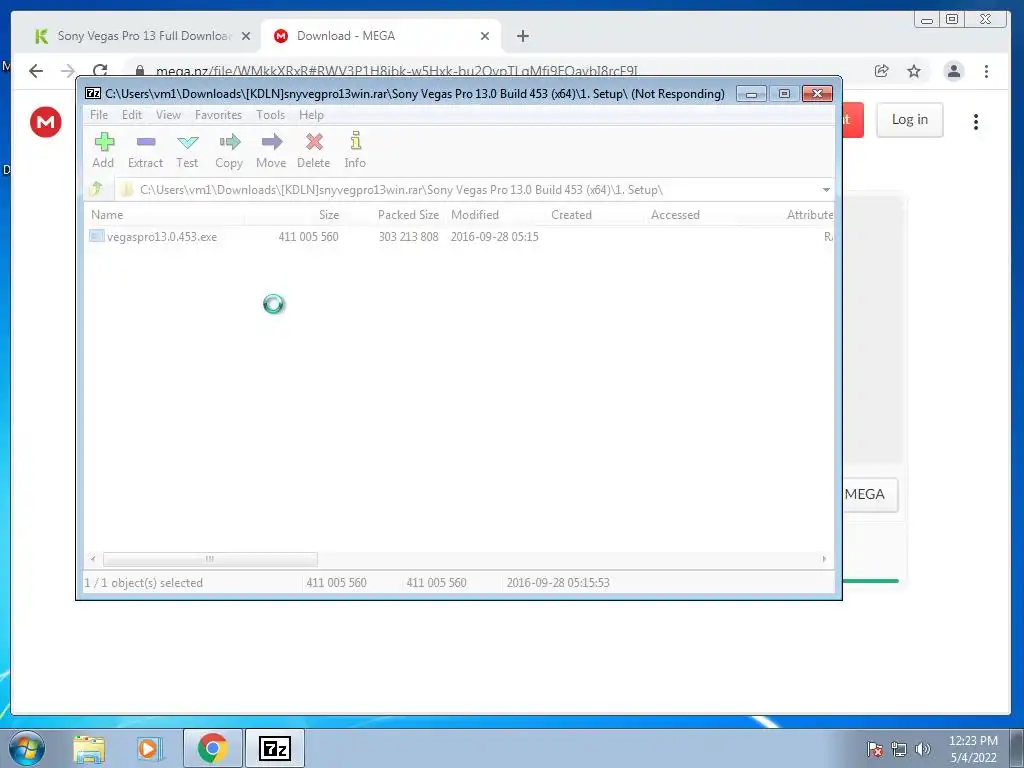Screen dimensions: 1024x768
Task: Reload the MEGA page in Chrome
Action: [100, 71]
